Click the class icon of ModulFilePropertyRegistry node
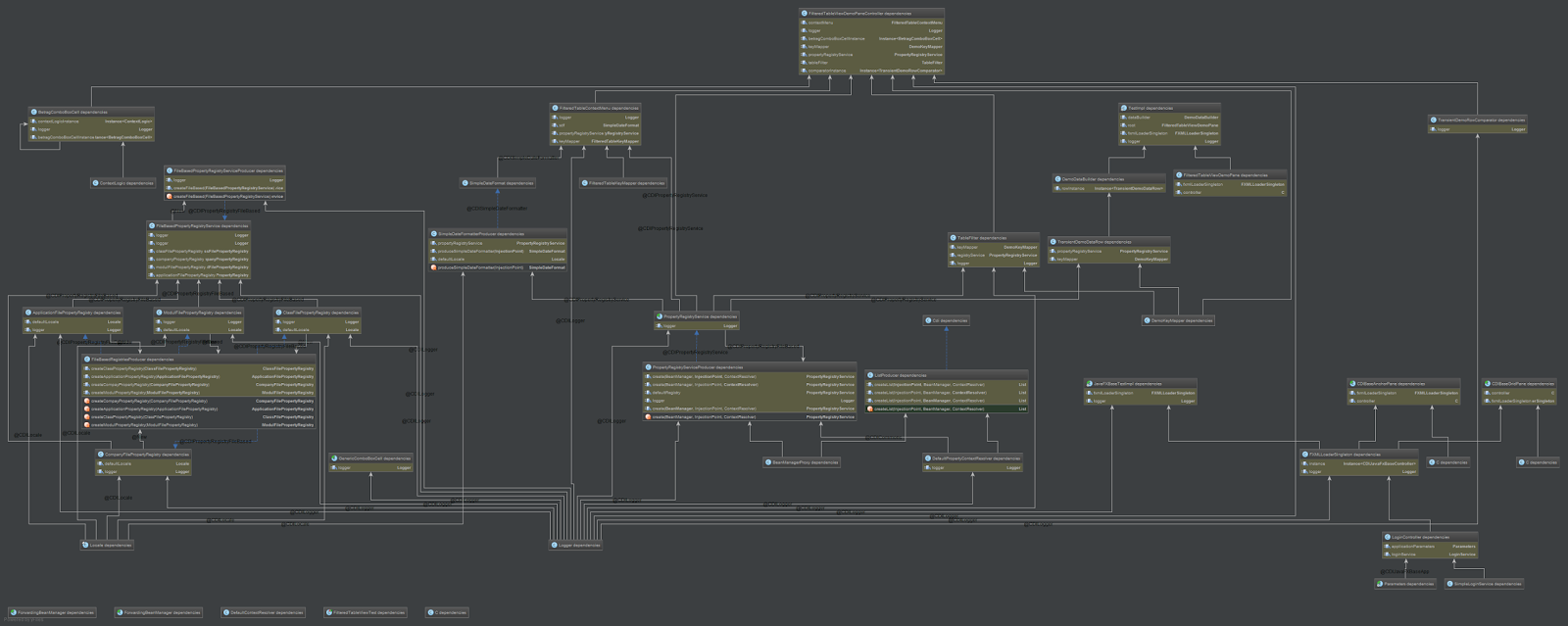This screenshot has width=1568, height=626. coord(160,313)
